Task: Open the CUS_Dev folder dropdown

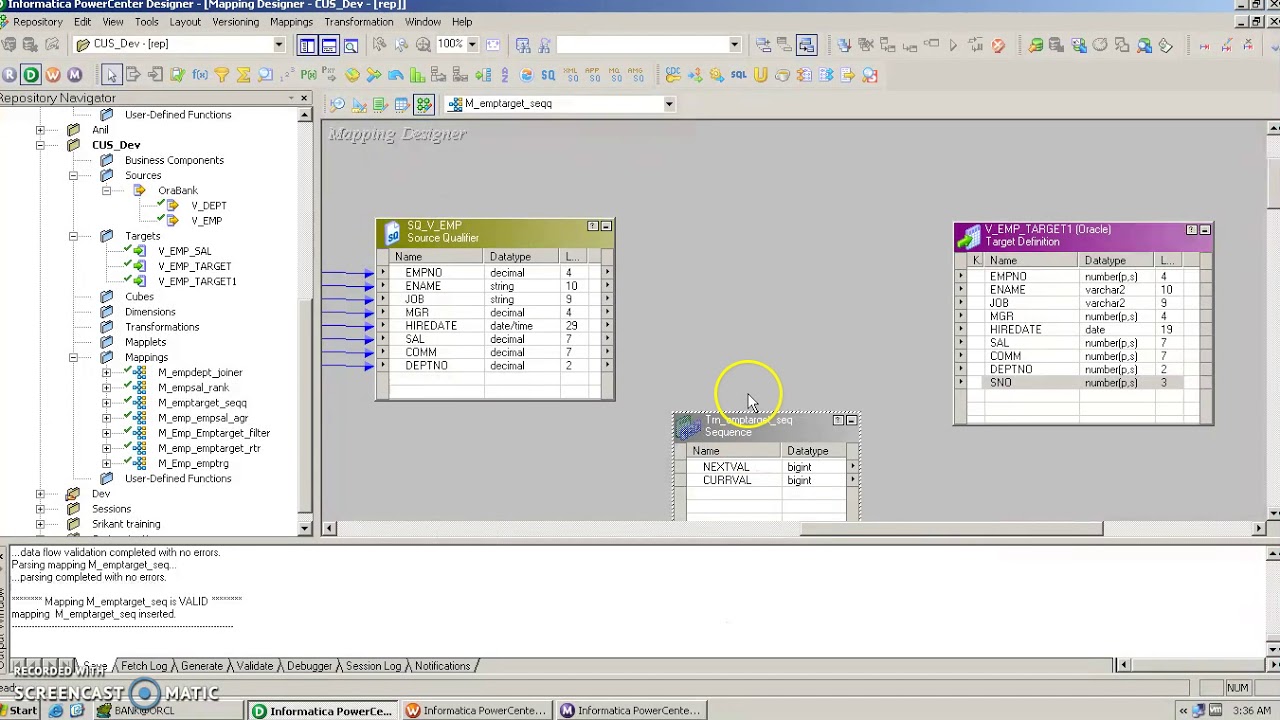Action: pos(279,44)
